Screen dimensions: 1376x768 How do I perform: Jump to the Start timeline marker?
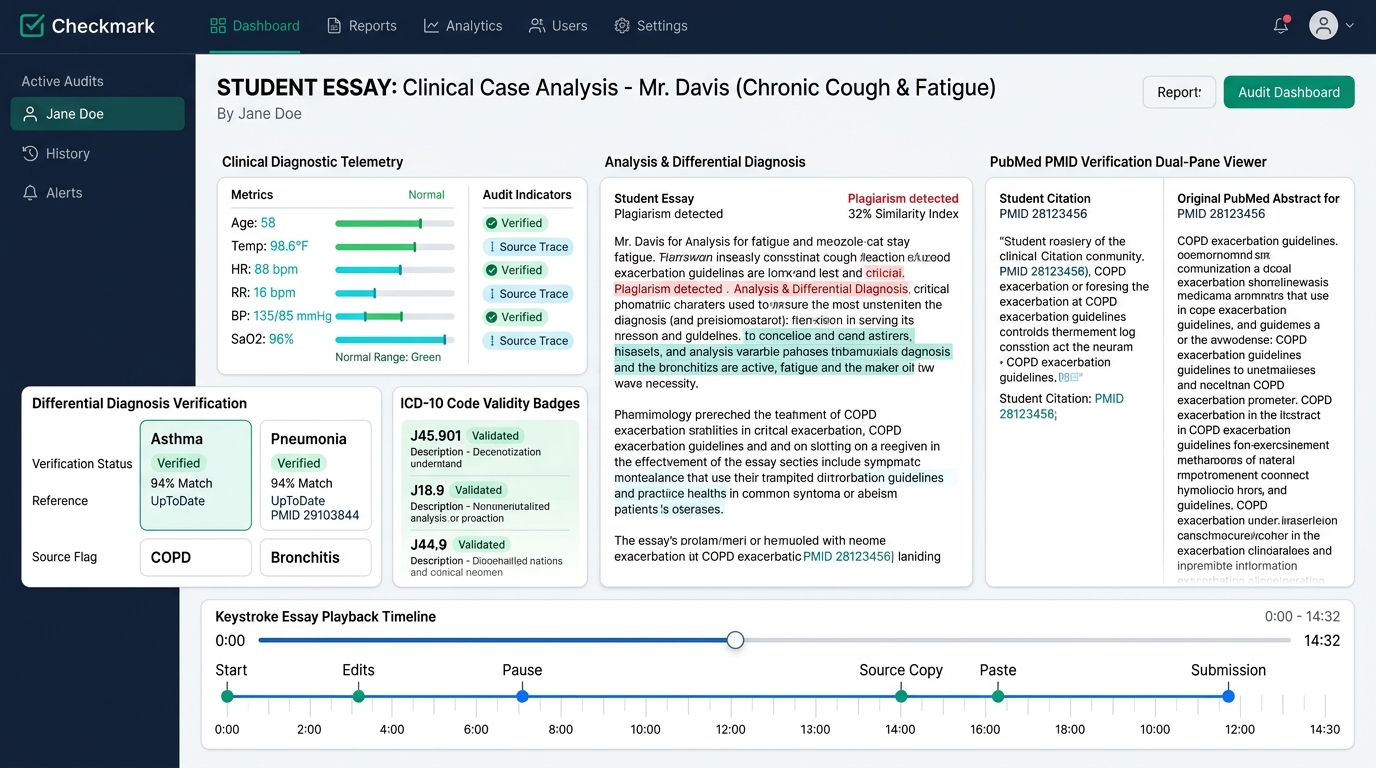pos(227,696)
